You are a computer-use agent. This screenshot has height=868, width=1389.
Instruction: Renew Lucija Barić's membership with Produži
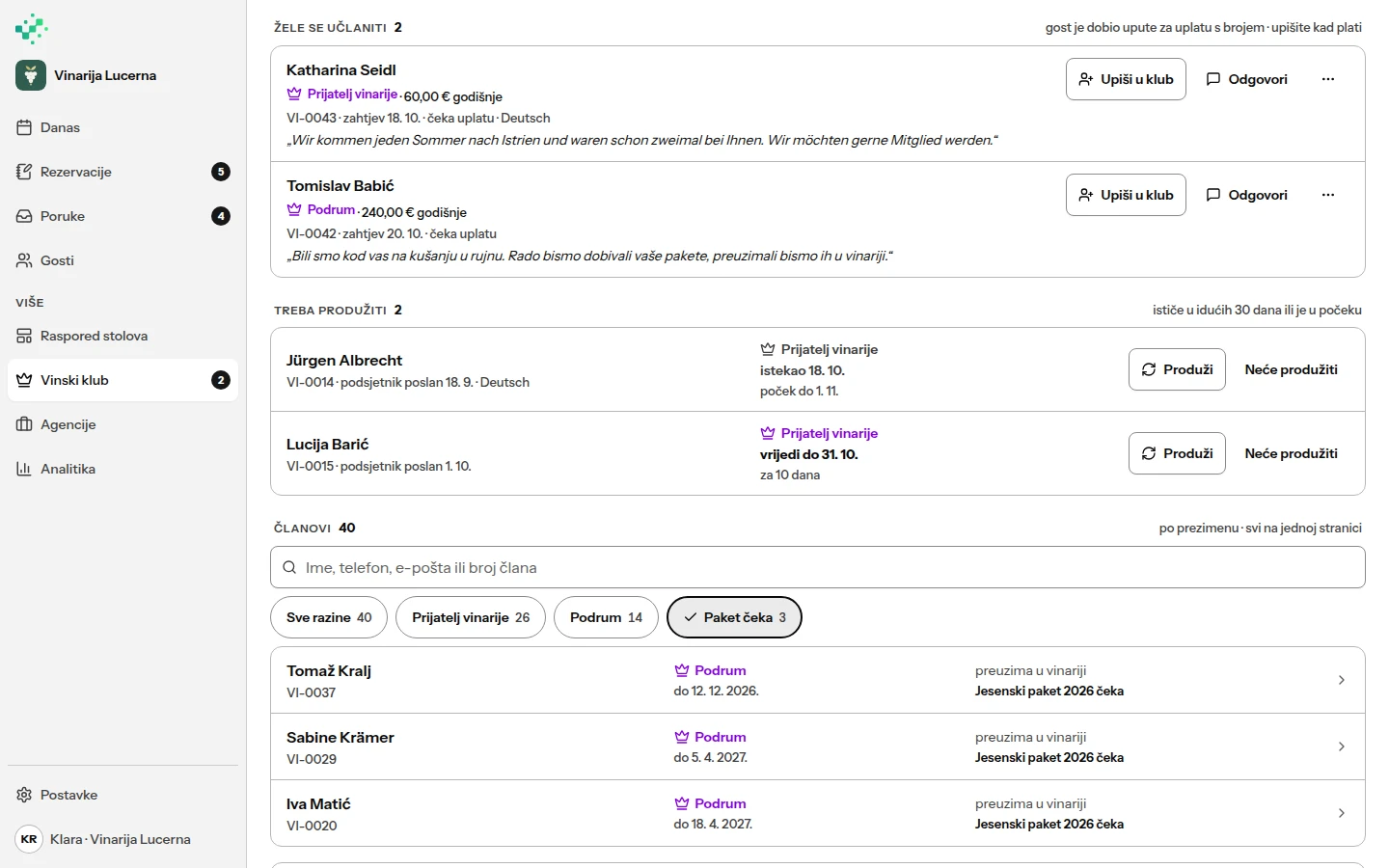[1177, 453]
